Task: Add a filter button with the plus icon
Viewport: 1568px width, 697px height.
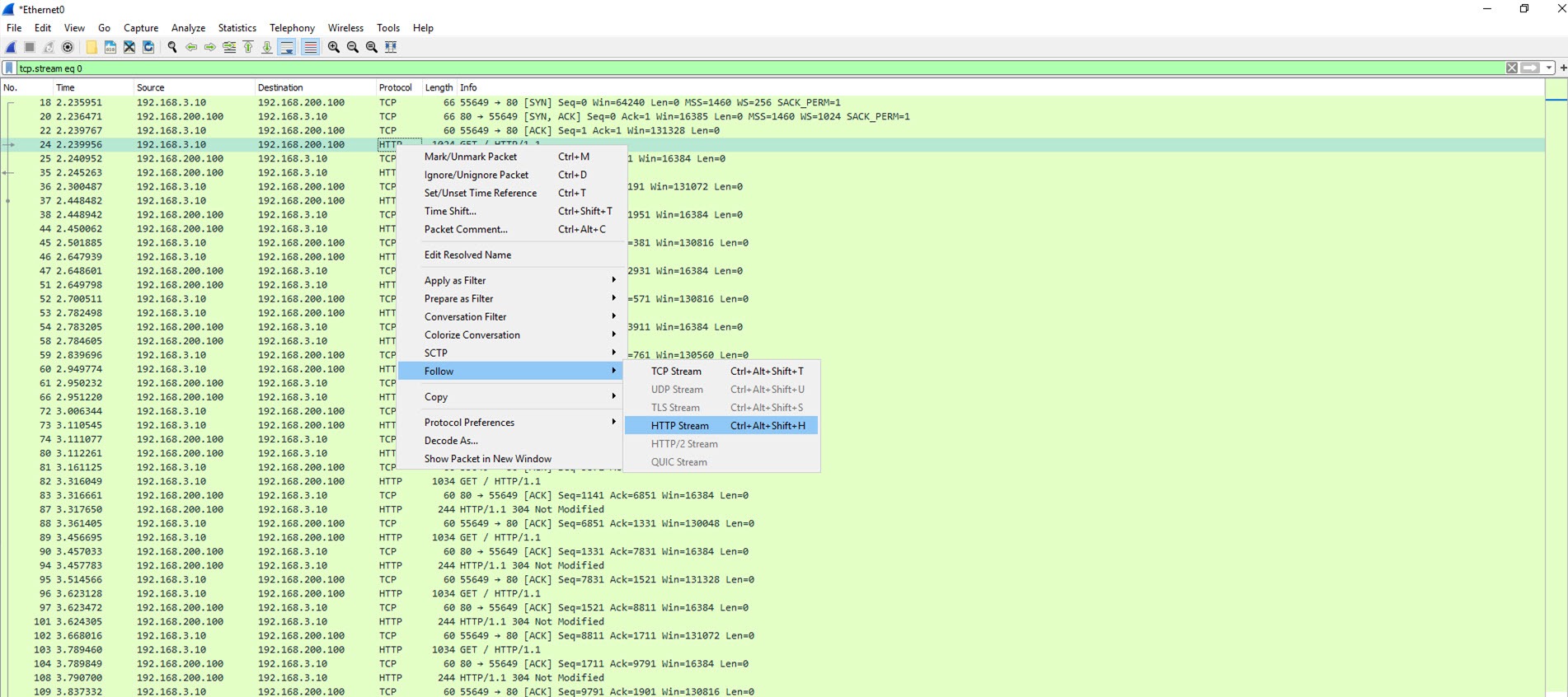Action: 1562,68
